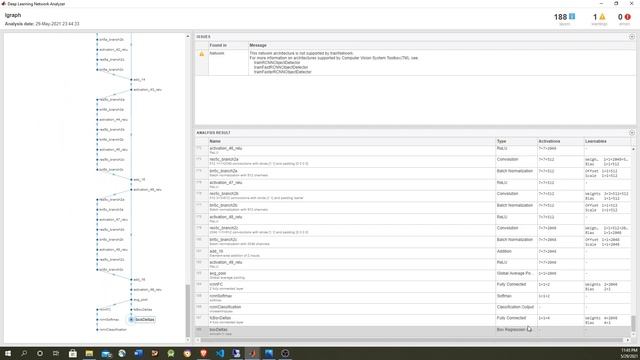Select the activation_49_relu row in the results table
This screenshot has height=360, width=640.
coord(413,264)
